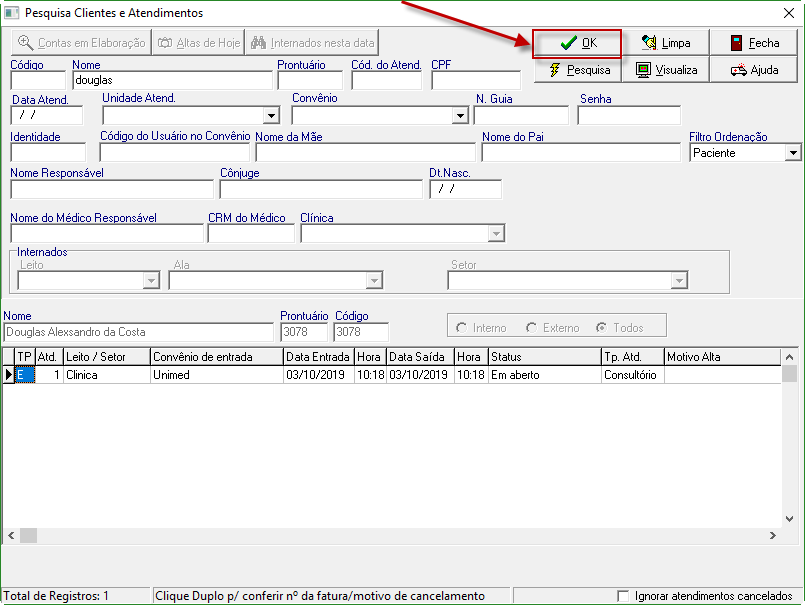Screen dimensions: 805x605
Task: Click the CRM do Médico field
Action: [x=251, y=234]
